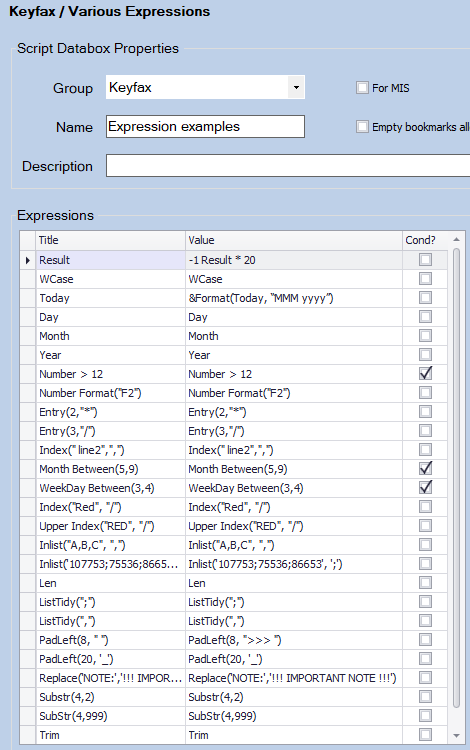Image resolution: width=470 pixels, height=750 pixels.
Task: Click the Name field containing Expression examples
Action: pos(205,127)
